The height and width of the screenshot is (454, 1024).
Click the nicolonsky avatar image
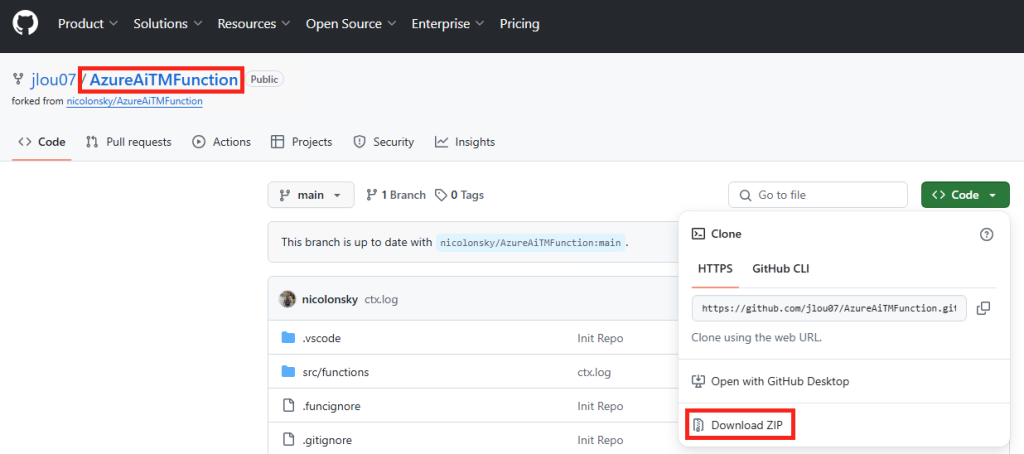(287, 299)
